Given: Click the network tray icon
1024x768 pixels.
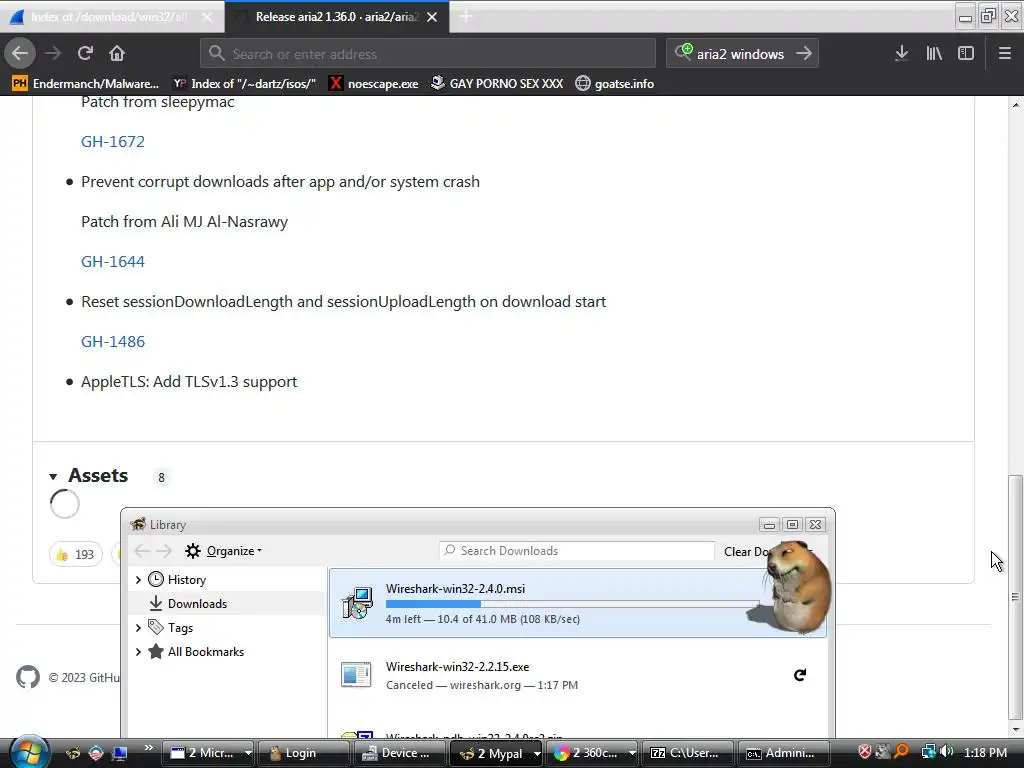Looking at the screenshot, I should [x=928, y=752].
